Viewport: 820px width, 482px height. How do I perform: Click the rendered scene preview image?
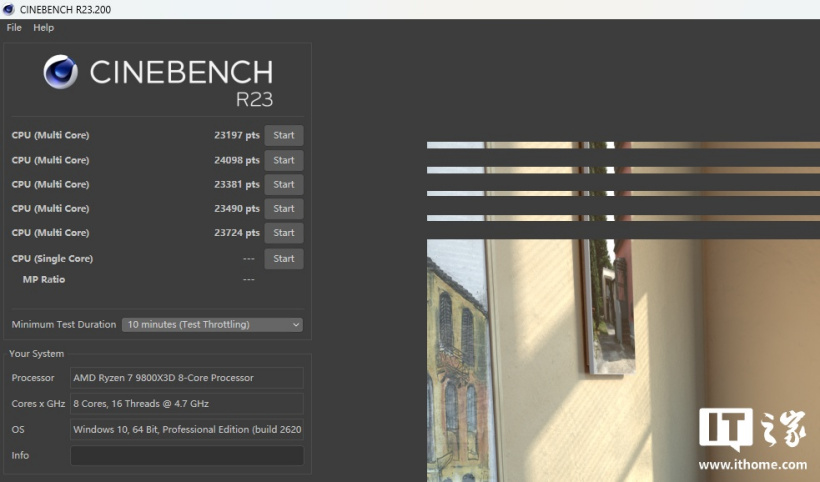[623, 312]
